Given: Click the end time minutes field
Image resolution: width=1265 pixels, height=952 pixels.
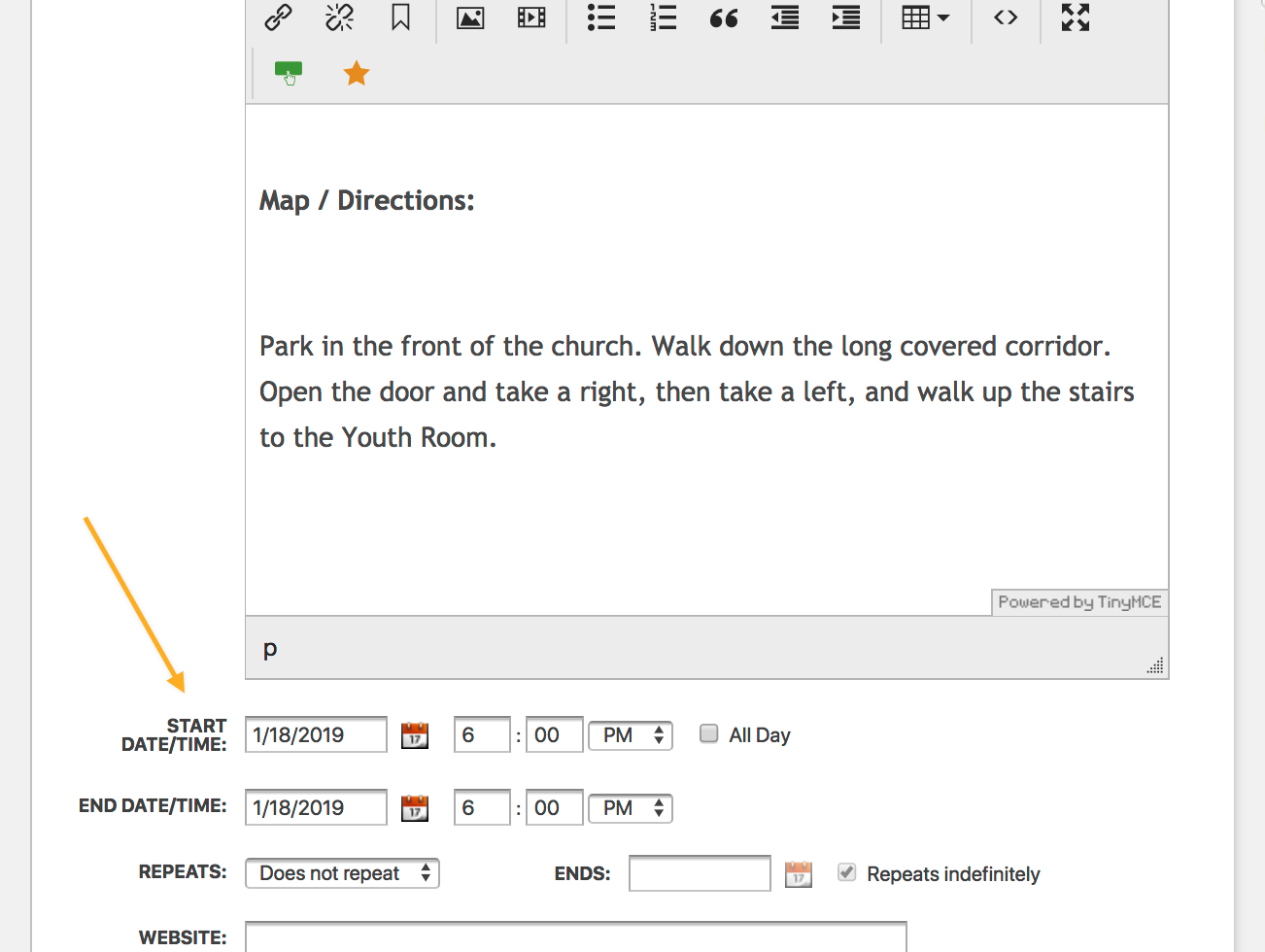Looking at the screenshot, I should point(555,807).
